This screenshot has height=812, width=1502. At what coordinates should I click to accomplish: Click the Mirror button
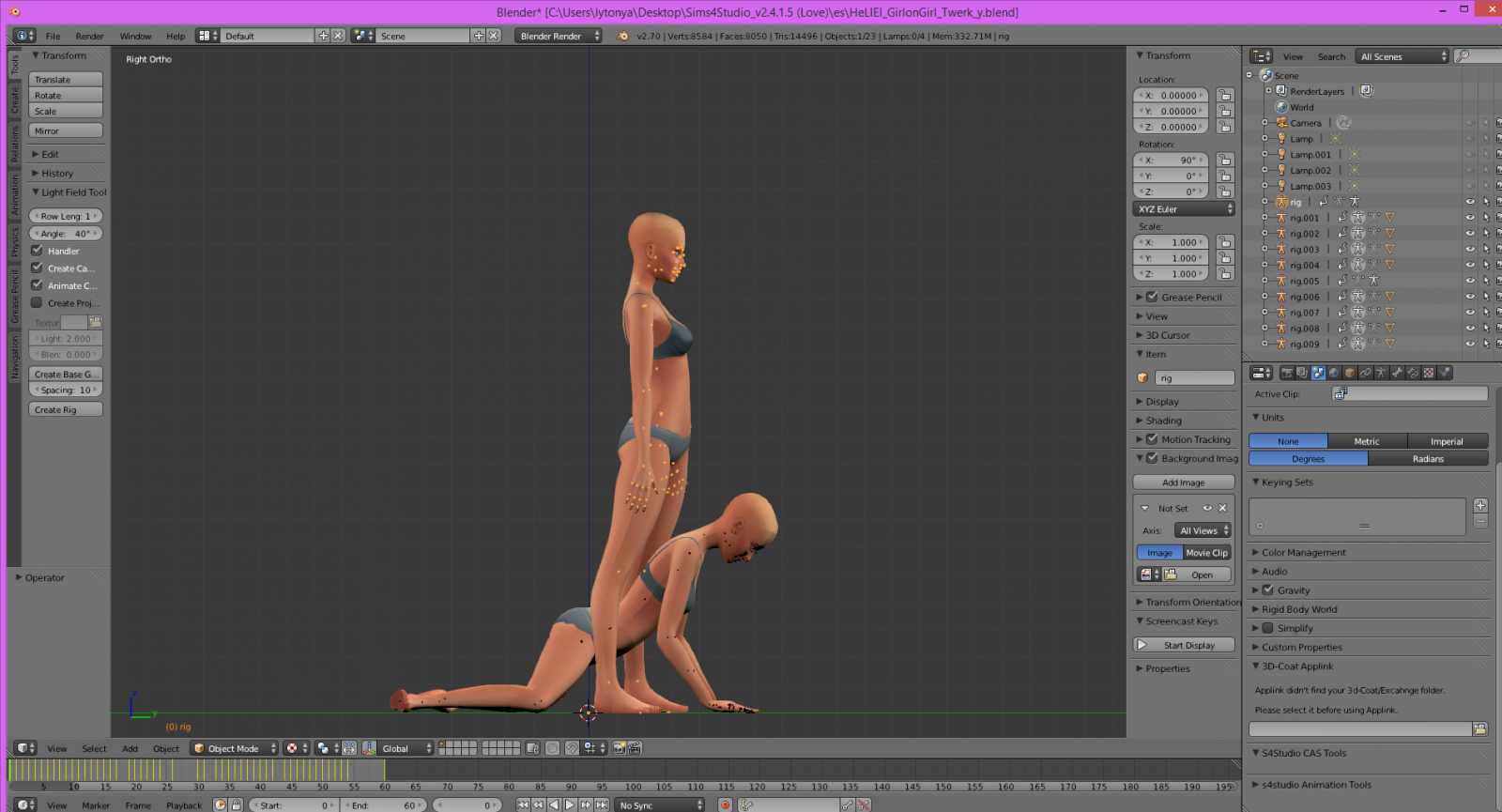66,130
